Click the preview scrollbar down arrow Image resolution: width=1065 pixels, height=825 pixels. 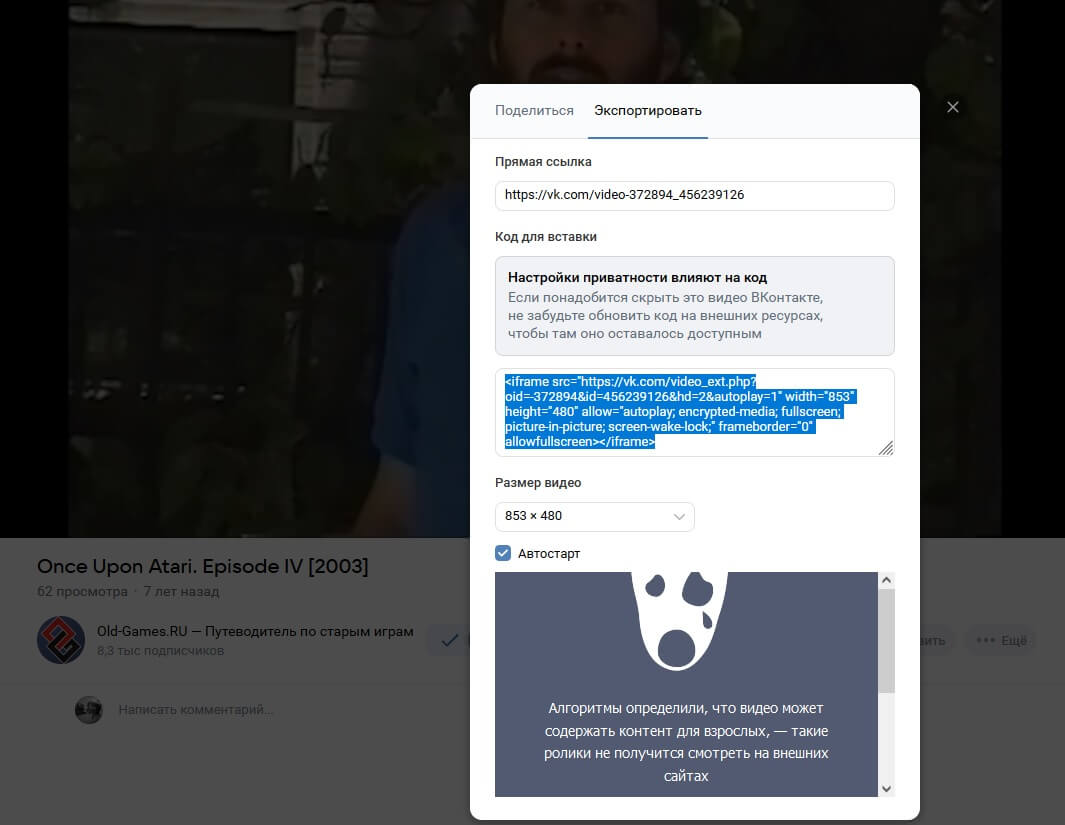[886, 788]
